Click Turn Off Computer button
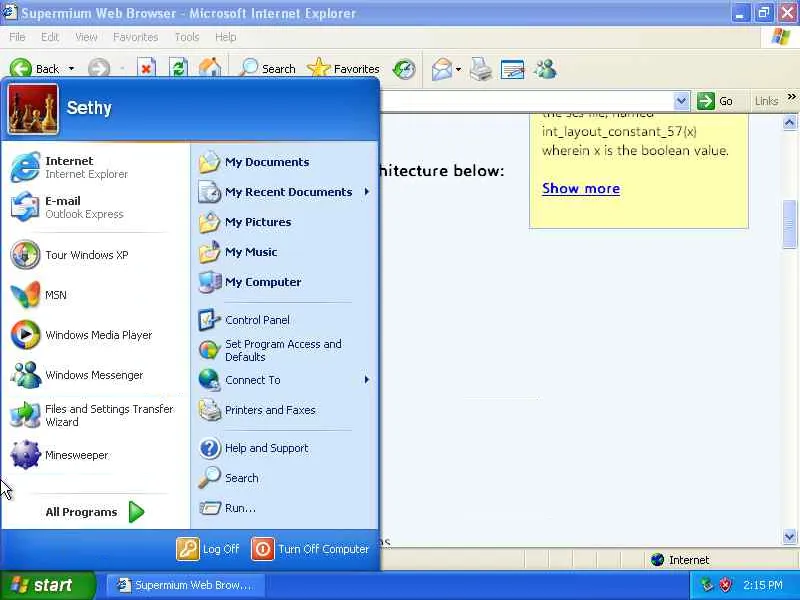800x600 pixels. (310, 549)
